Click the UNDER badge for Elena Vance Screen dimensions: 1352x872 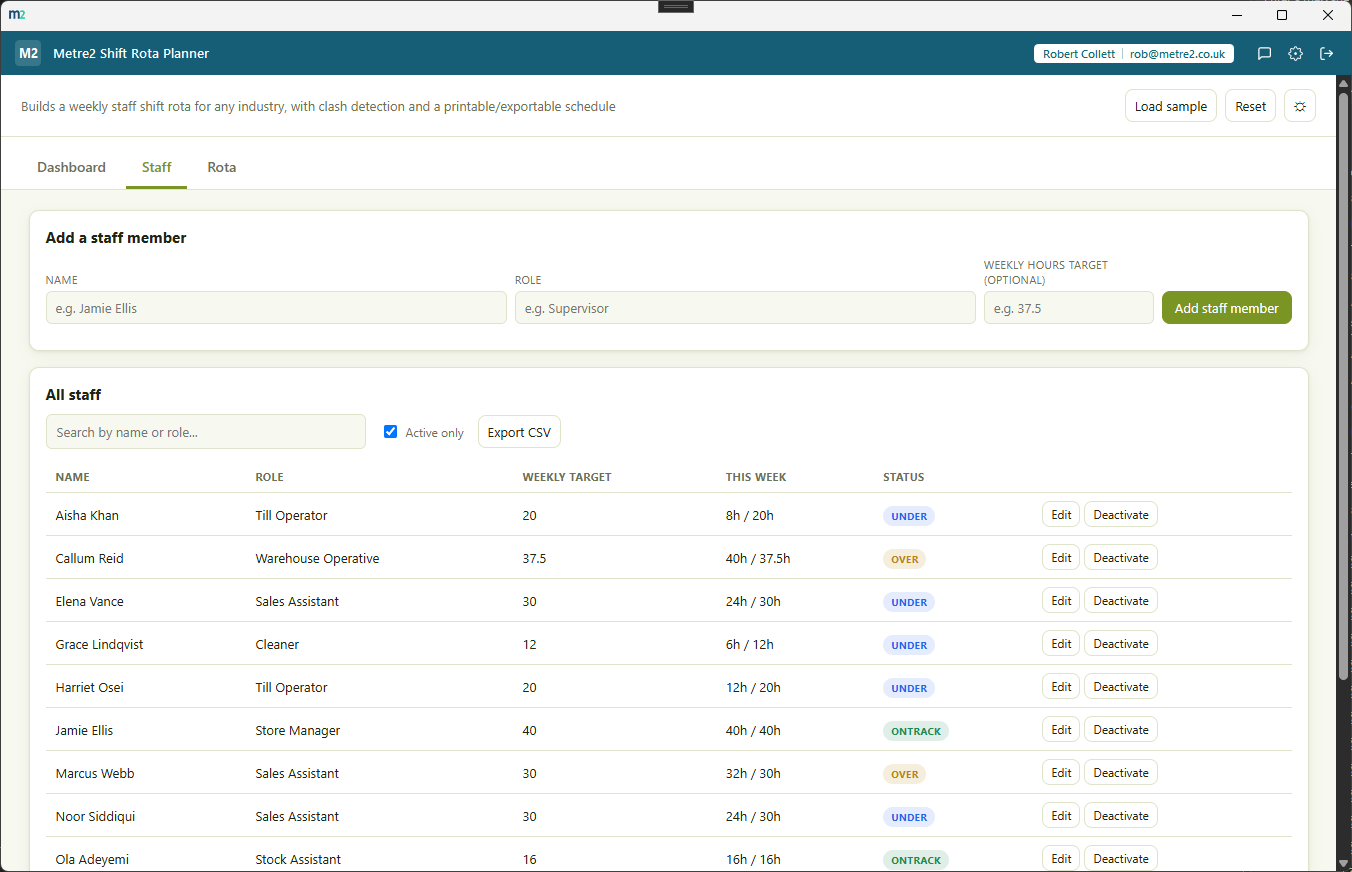tap(908, 602)
